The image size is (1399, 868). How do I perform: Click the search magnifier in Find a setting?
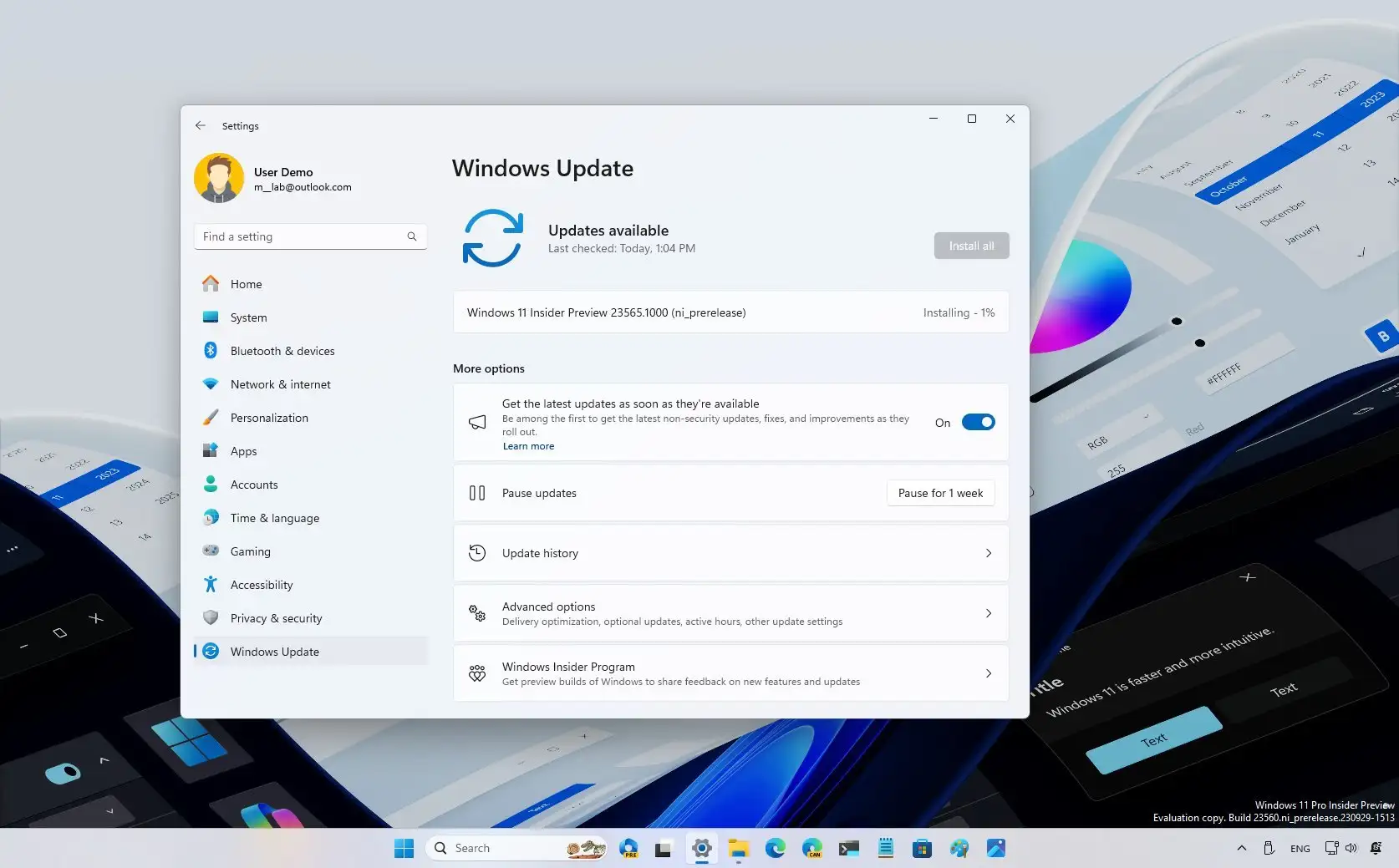[412, 236]
